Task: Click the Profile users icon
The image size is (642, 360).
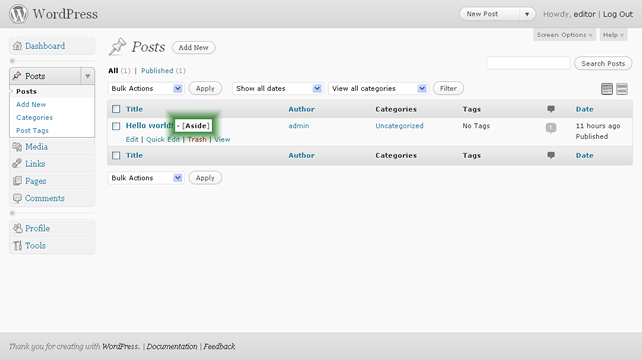Action: point(17,228)
